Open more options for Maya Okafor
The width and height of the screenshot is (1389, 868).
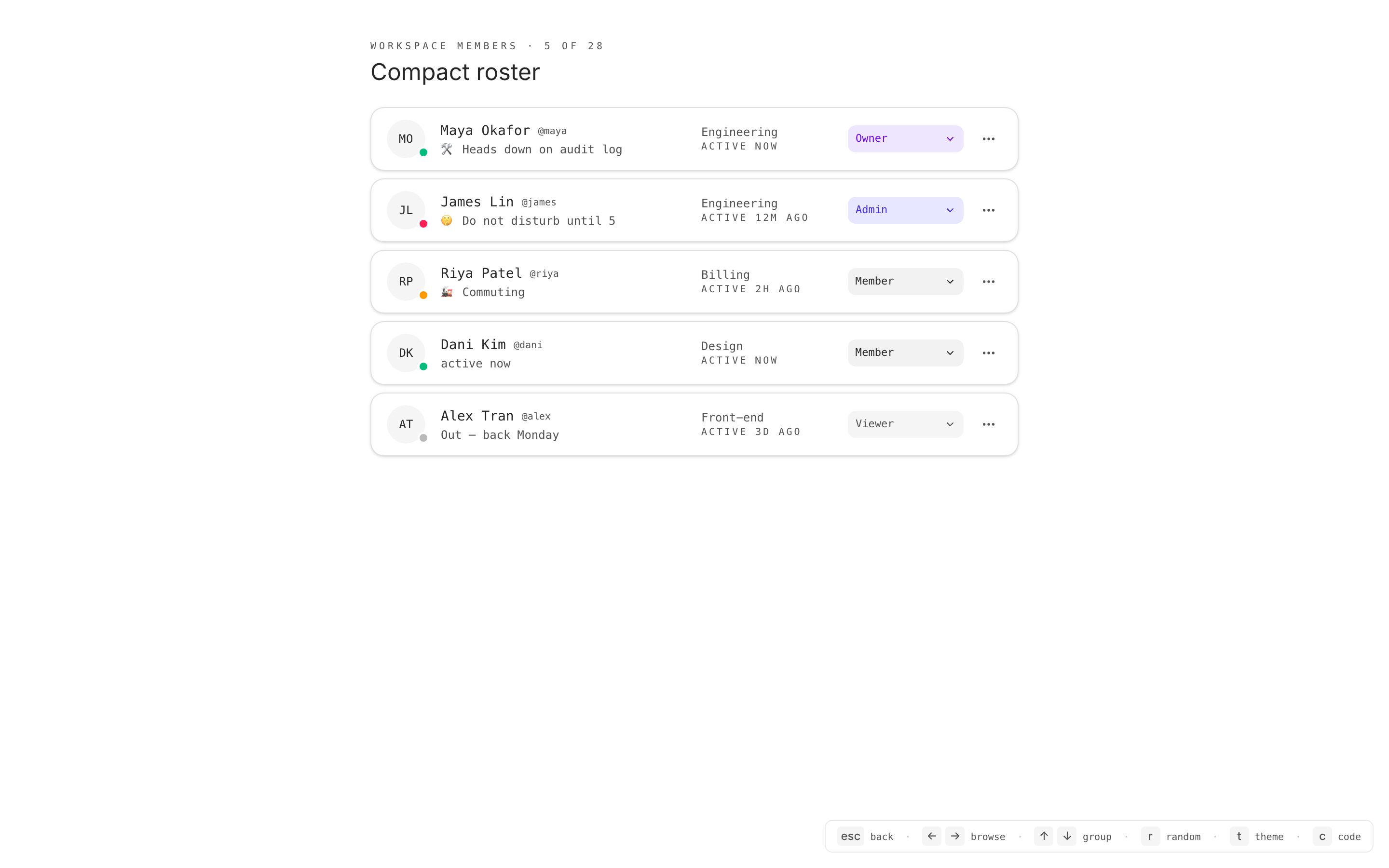(x=988, y=139)
